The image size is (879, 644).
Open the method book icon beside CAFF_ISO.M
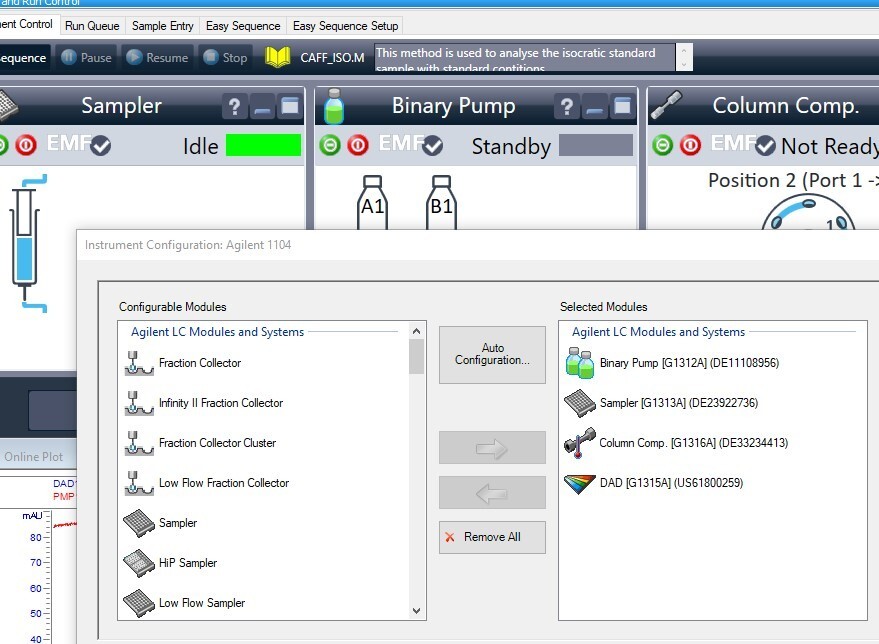277,57
